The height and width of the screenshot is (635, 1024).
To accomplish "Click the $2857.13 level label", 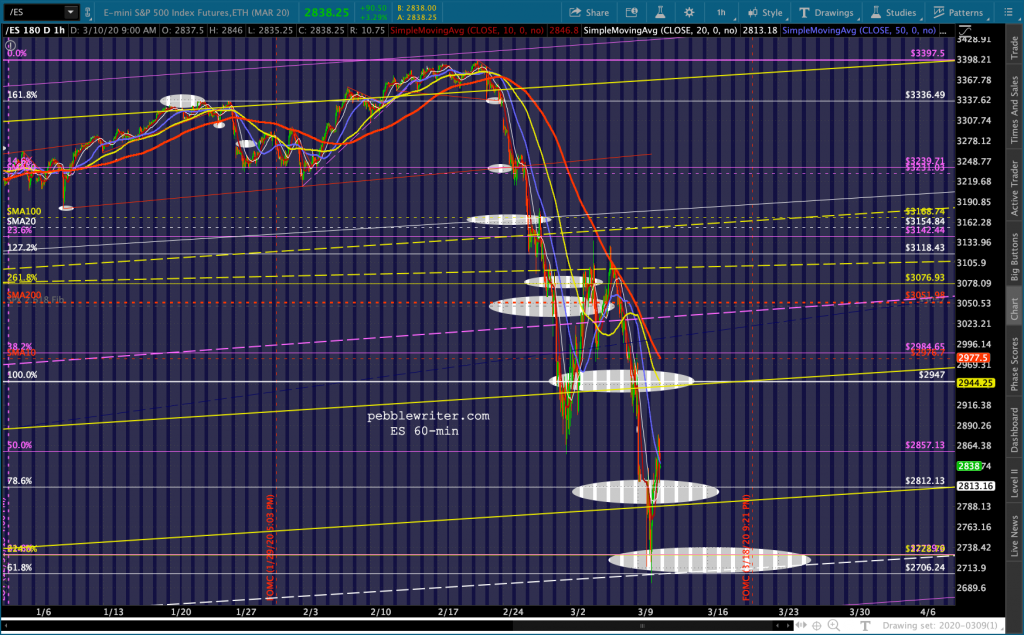I will pos(925,445).
